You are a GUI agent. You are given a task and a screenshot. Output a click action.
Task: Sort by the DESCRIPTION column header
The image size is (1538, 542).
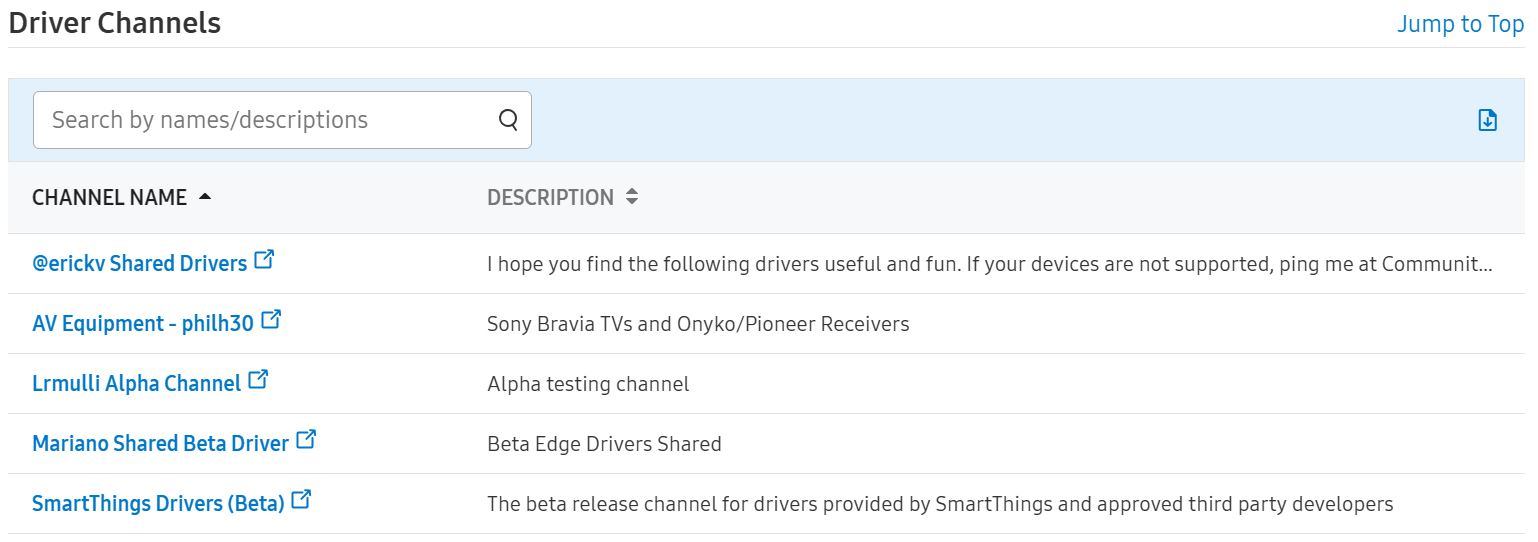point(550,198)
